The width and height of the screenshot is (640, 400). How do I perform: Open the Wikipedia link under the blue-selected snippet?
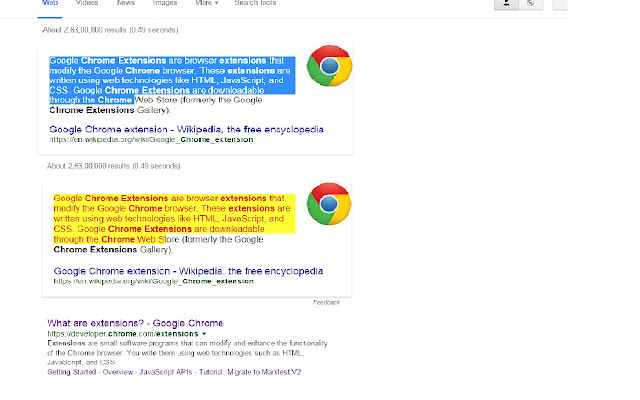tap(186, 129)
